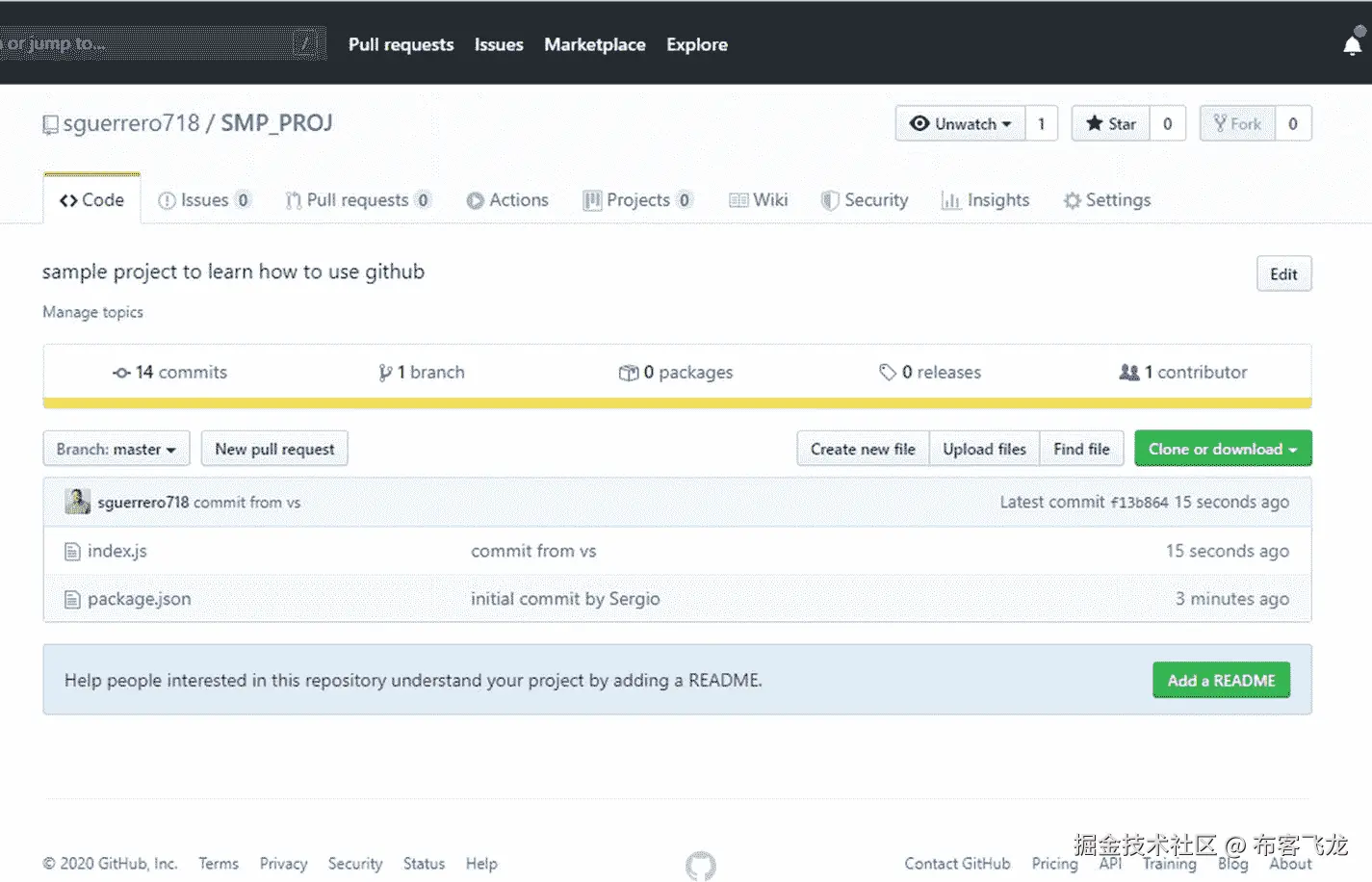Screen dimensions: 1372x882
Task: Click the releases tag icon
Action: [x=887, y=373]
